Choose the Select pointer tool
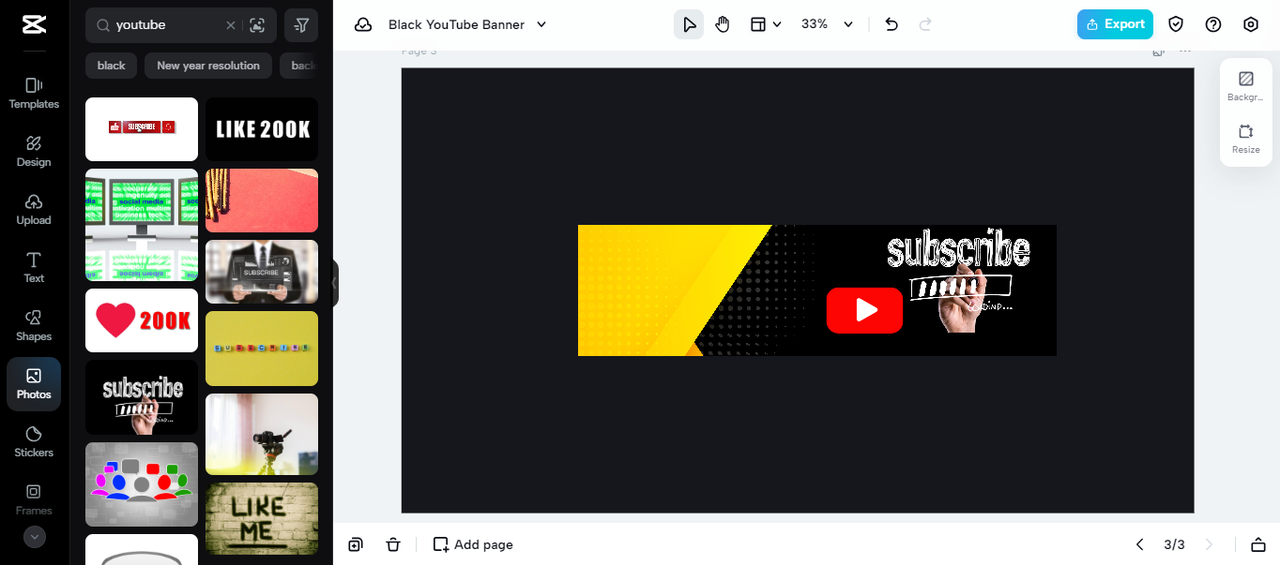1280x565 pixels. (689, 25)
